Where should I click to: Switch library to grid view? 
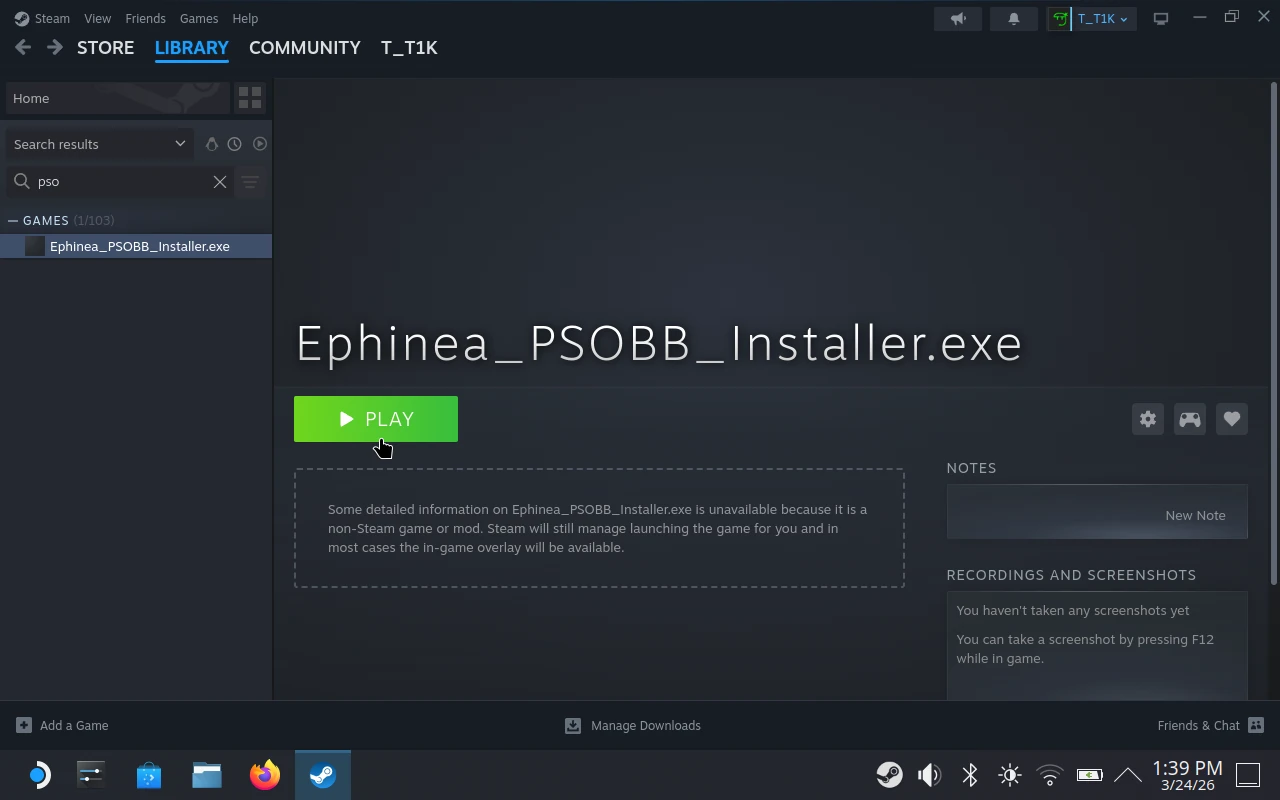[250, 97]
